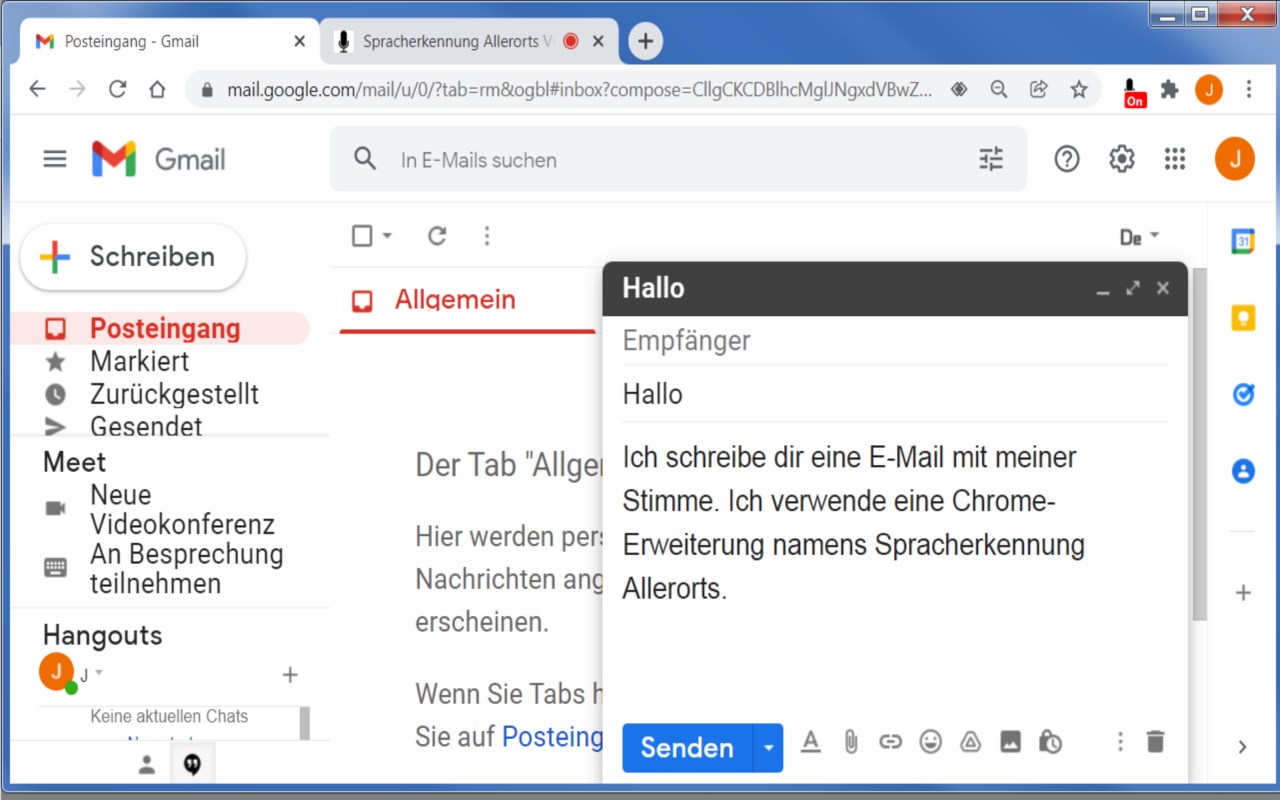Open Chrome three-dot menu
The width and height of the screenshot is (1280, 800).
(x=1248, y=90)
